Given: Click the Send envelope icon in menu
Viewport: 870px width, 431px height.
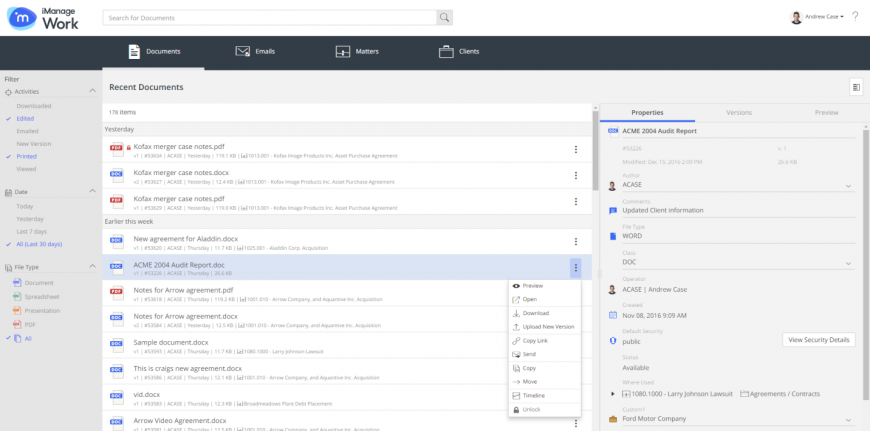Looking at the screenshot, I should (516, 354).
